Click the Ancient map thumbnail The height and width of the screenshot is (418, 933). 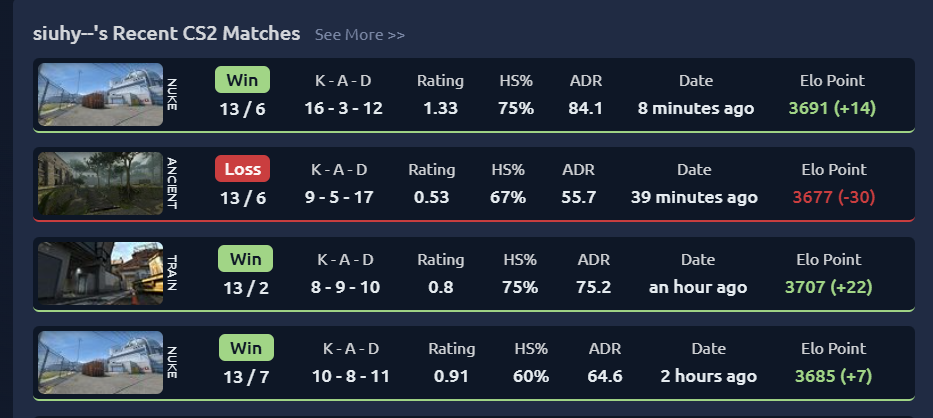(x=101, y=183)
